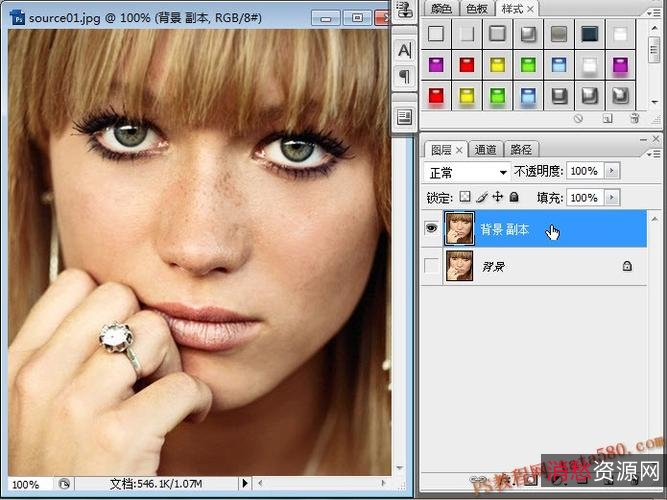Toggle lock all padlock icon
This screenshot has height=500, width=667.
[514, 197]
